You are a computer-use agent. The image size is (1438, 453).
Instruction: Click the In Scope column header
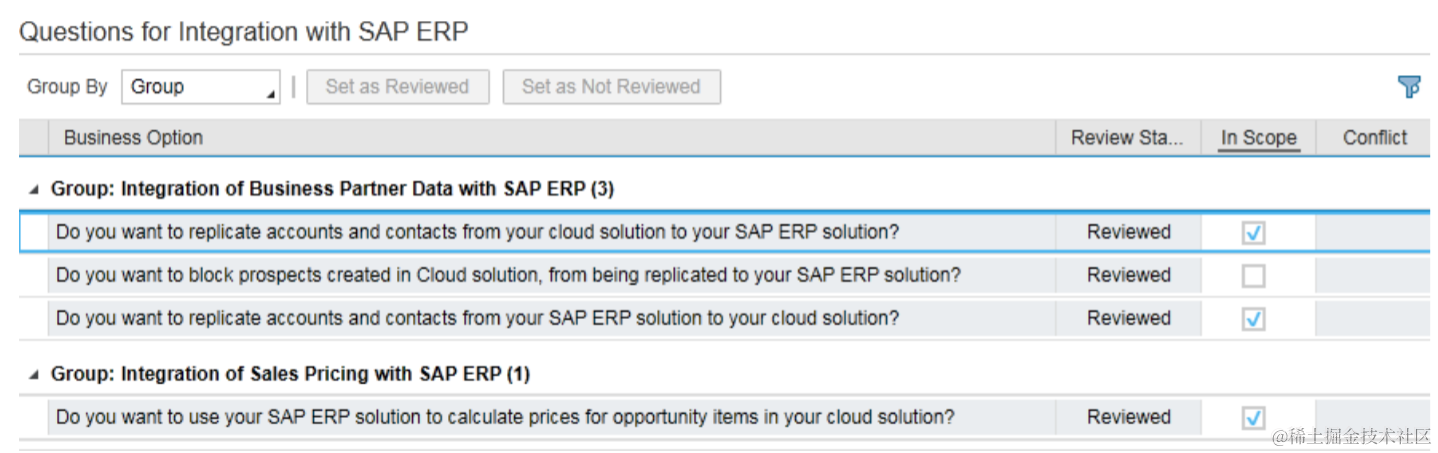[x=1258, y=138]
